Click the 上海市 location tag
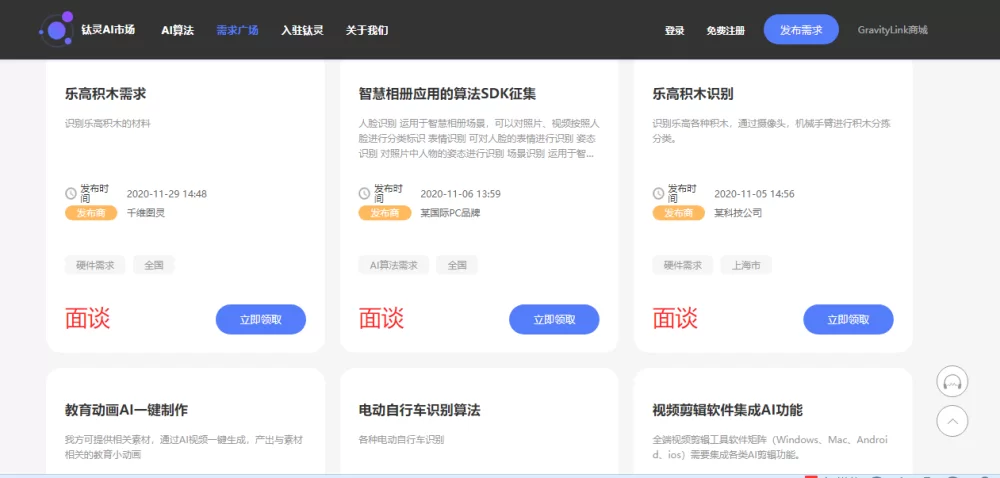 (x=746, y=265)
